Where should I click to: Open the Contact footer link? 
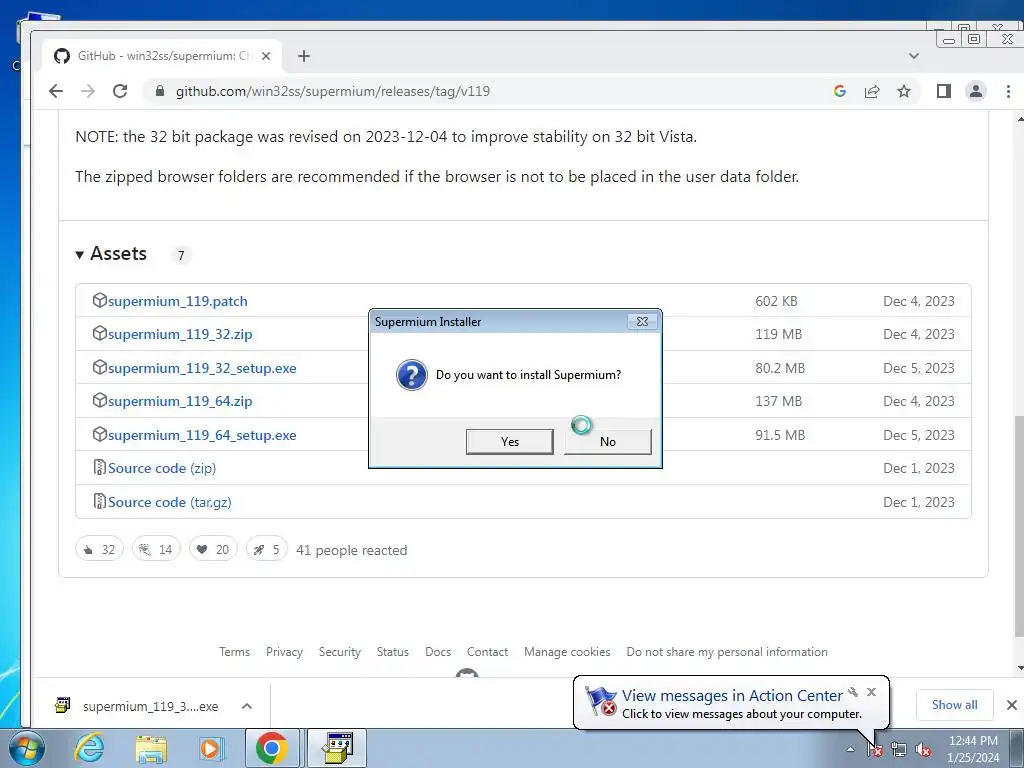pos(487,652)
